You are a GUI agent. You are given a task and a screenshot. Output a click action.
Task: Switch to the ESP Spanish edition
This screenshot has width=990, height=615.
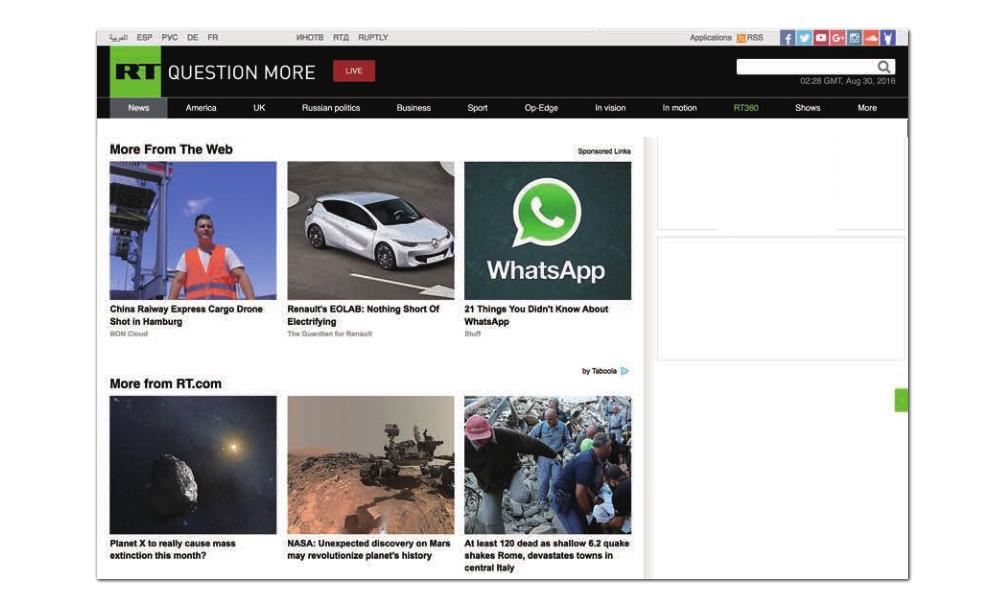click(x=145, y=38)
